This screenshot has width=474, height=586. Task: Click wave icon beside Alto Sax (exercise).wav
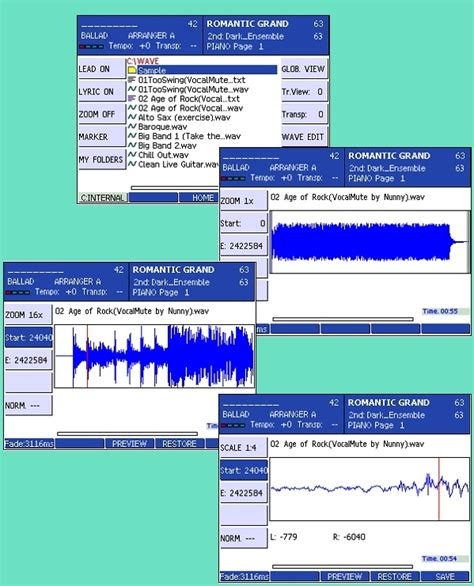pyautogui.click(x=132, y=117)
